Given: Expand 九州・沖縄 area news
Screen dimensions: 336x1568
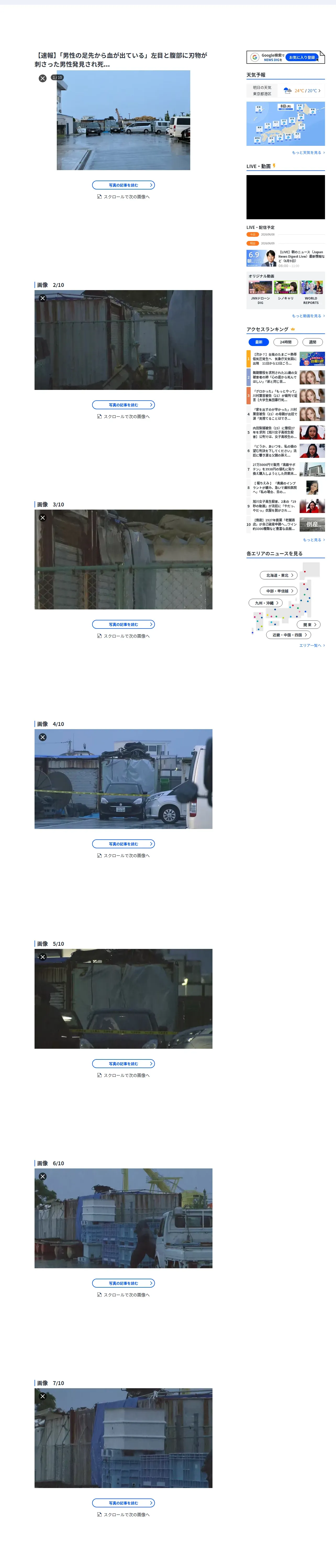Looking at the screenshot, I should point(266,603).
